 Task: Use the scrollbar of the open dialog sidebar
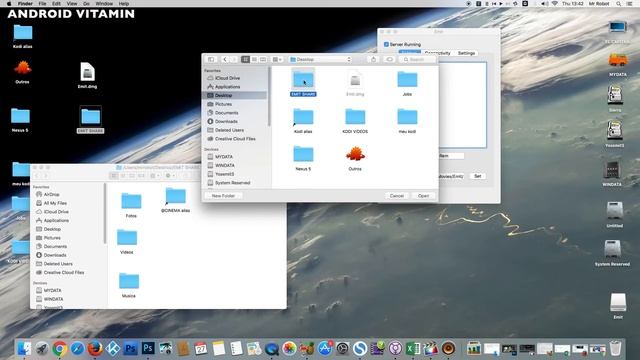click(x=269, y=97)
